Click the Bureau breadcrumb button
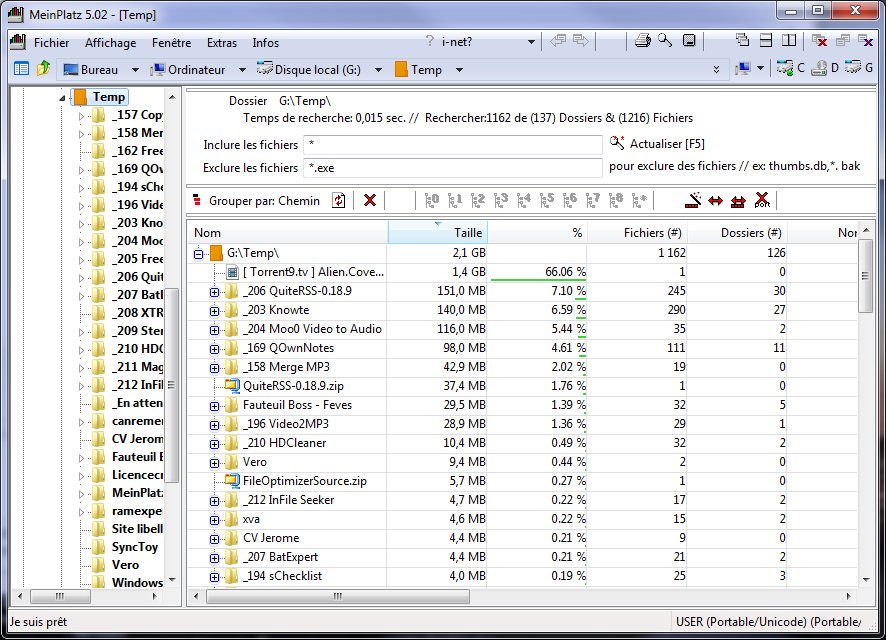 click(x=91, y=69)
